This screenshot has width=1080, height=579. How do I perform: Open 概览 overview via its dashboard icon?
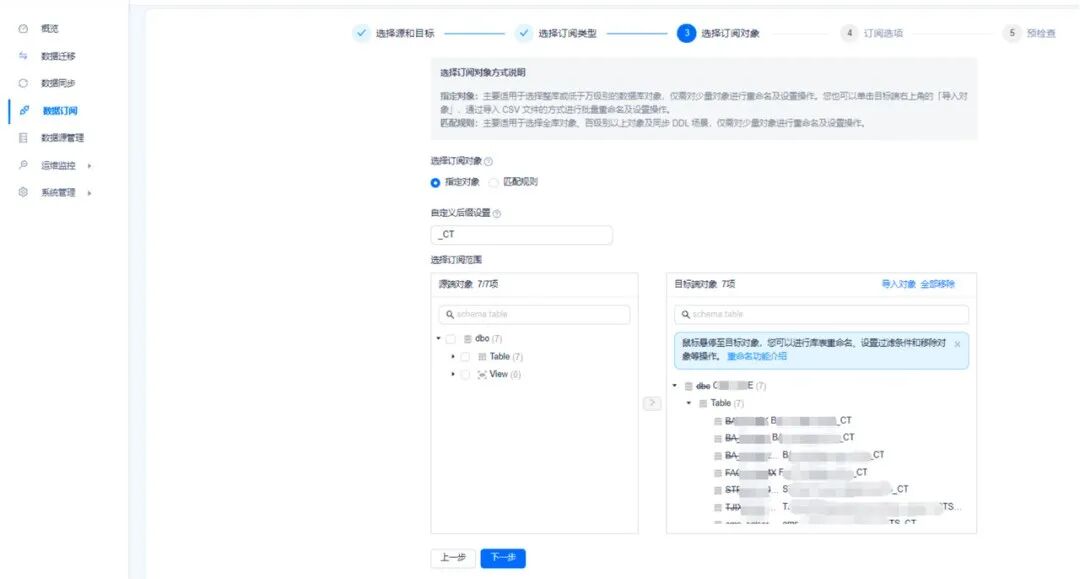[x=23, y=29]
